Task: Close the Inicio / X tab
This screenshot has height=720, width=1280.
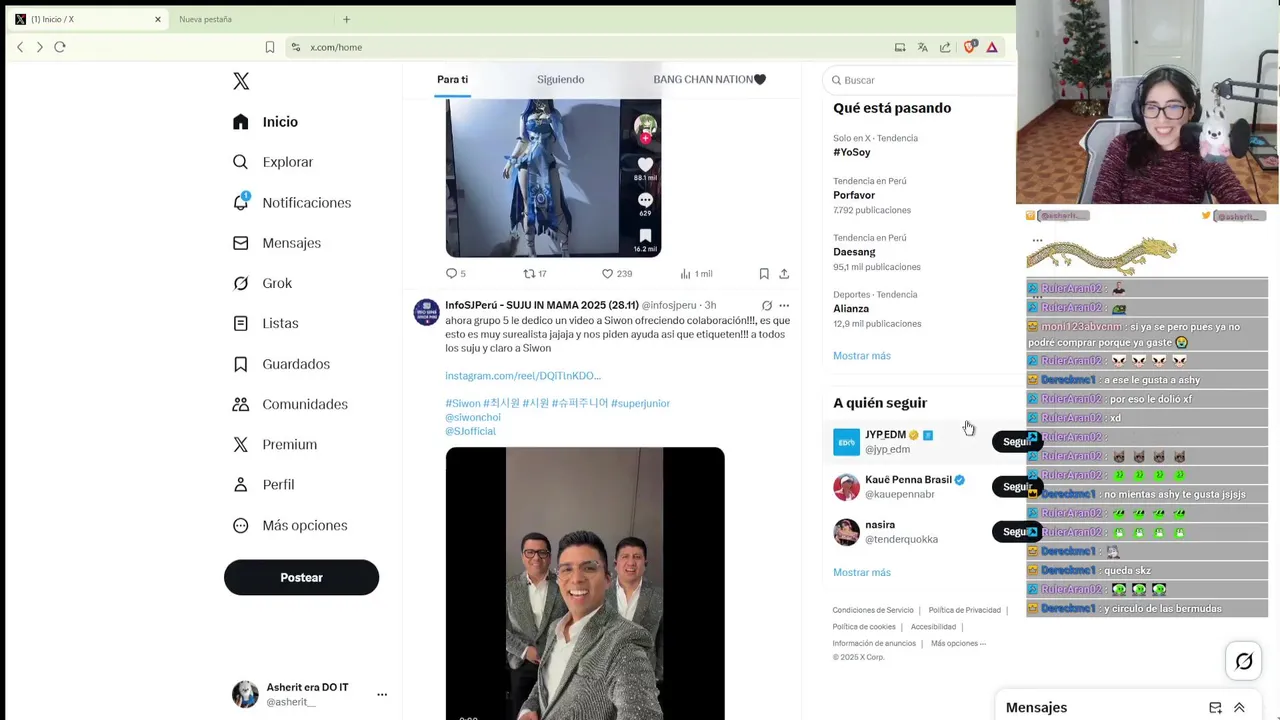Action: [157, 19]
